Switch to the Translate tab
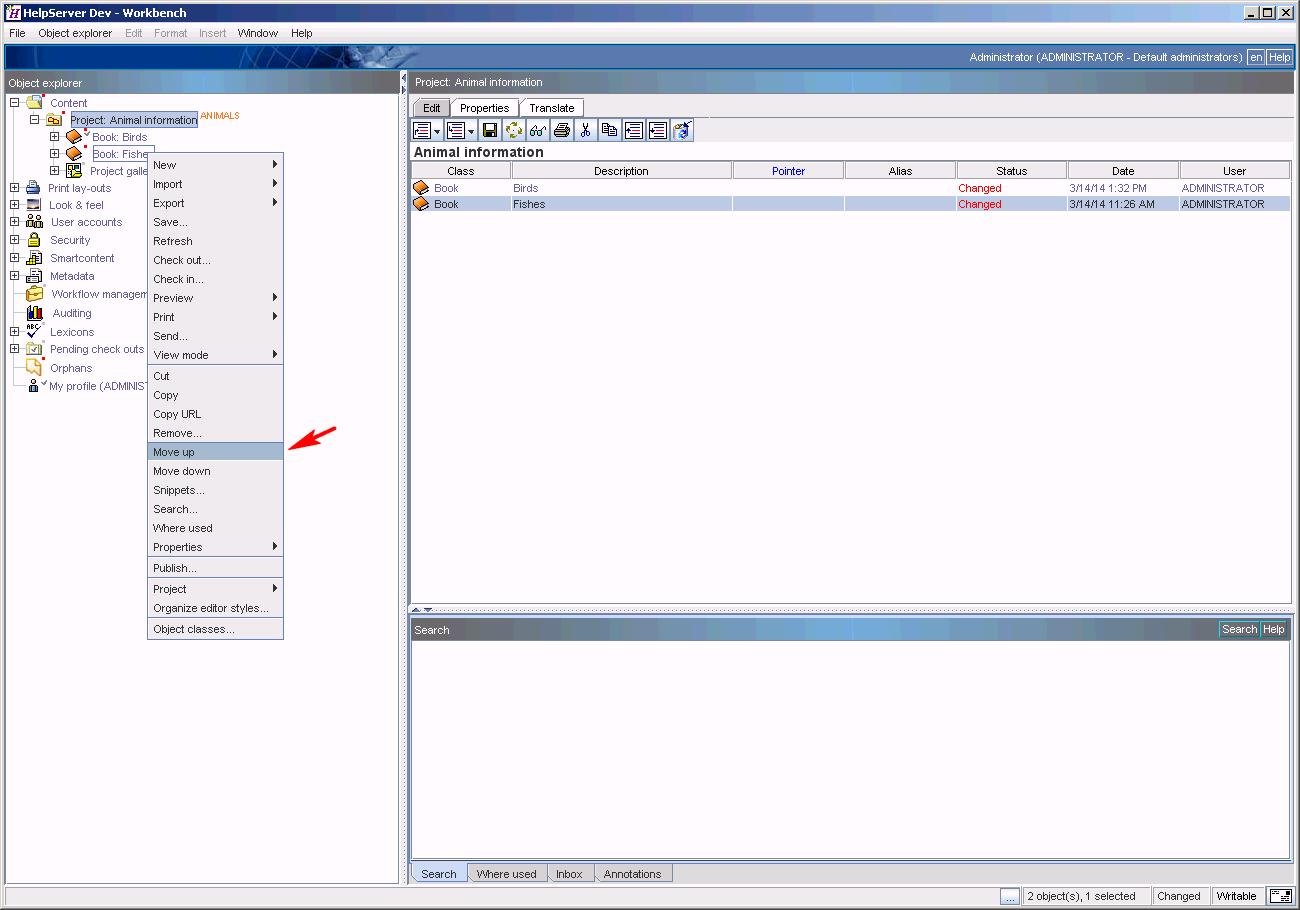This screenshot has height=910, width=1300. [552, 108]
